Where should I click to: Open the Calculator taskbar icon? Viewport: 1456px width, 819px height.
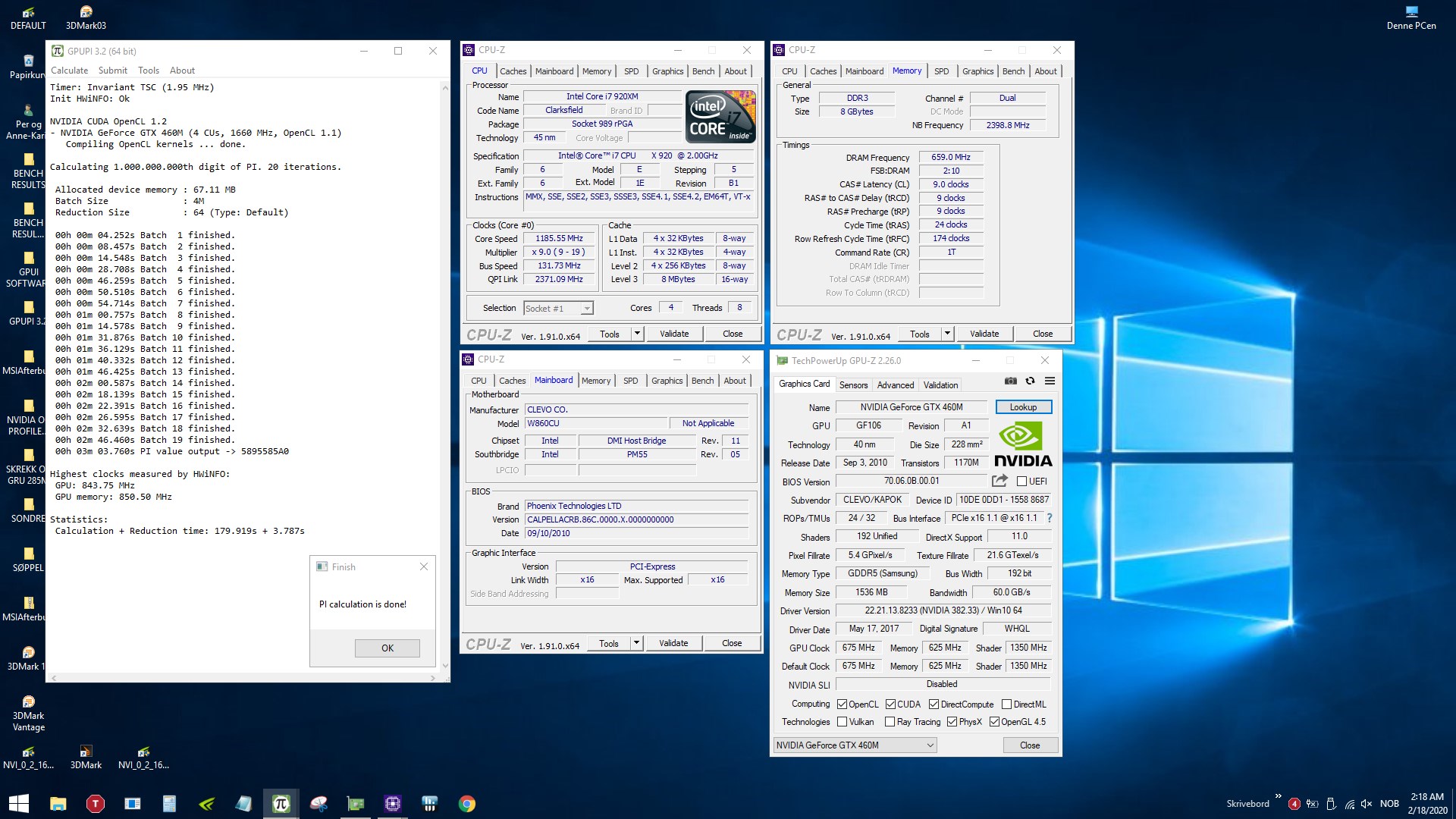point(169,804)
